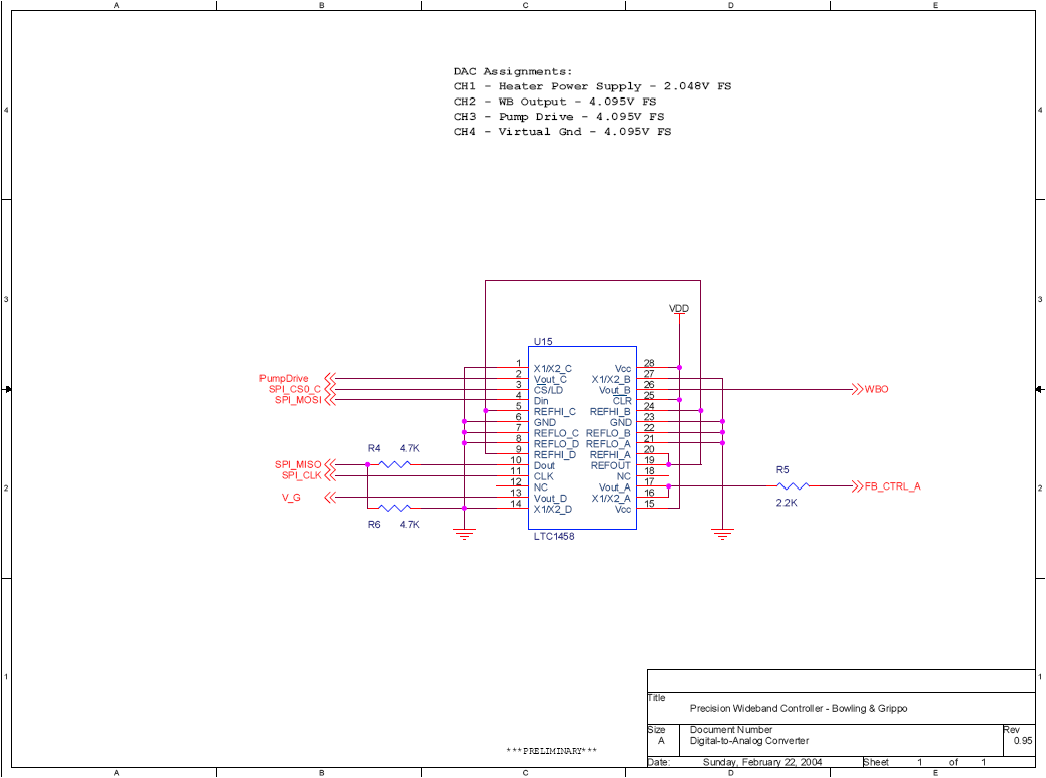The height and width of the screenshot is (778, 1046).
Task: Select the ground symbol below R6 net
Action: (464, 534)
